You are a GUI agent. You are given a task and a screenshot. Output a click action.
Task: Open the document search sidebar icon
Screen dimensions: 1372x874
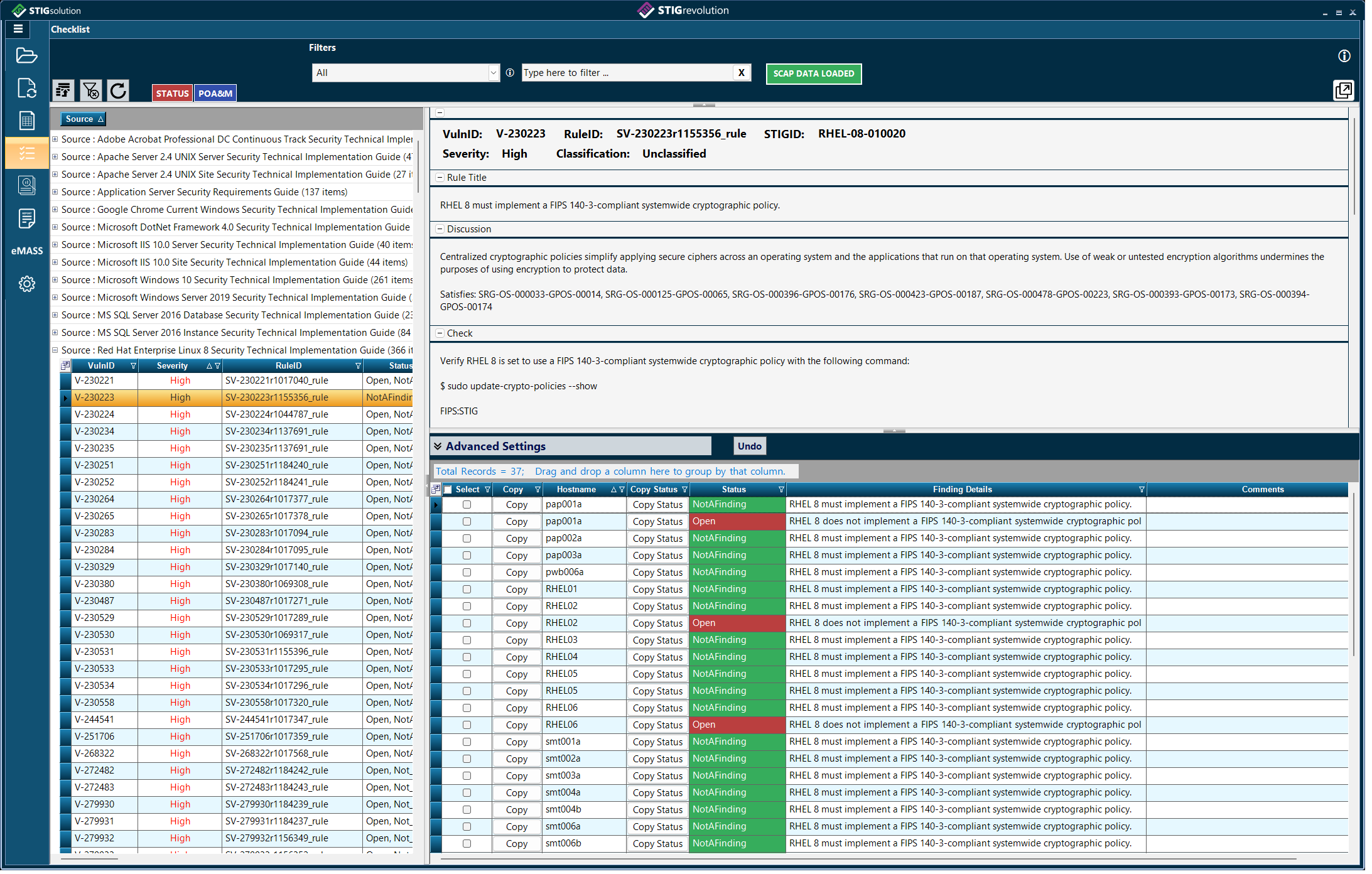[26, 186]
